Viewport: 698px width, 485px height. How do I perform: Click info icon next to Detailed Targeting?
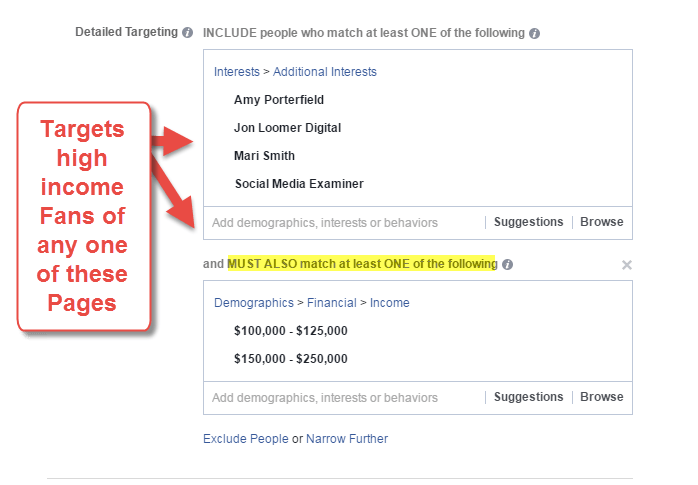[x=187, y=32]
